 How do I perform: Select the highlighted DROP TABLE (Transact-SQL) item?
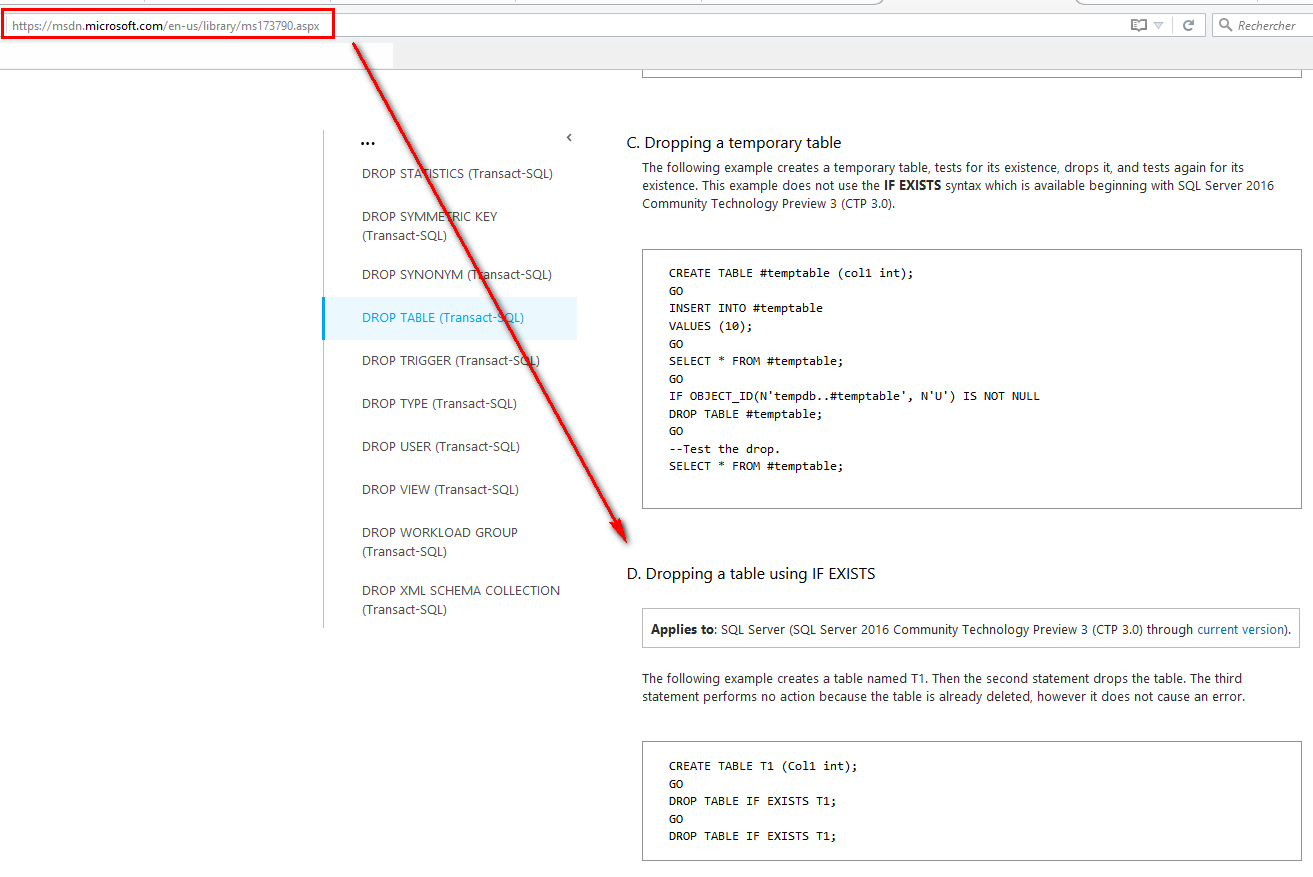443,318
